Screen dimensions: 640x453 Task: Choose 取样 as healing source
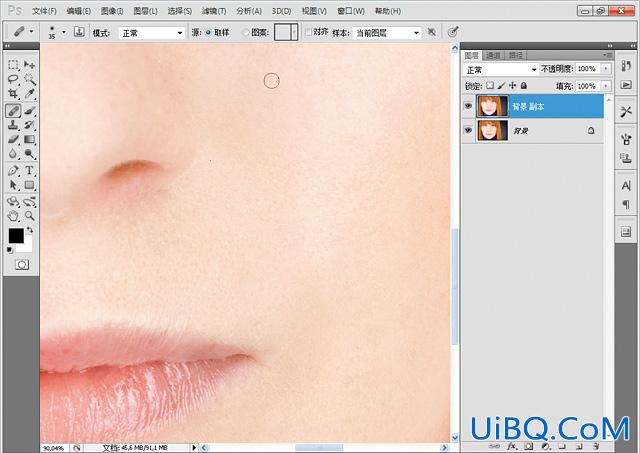[x=208, y=33]
